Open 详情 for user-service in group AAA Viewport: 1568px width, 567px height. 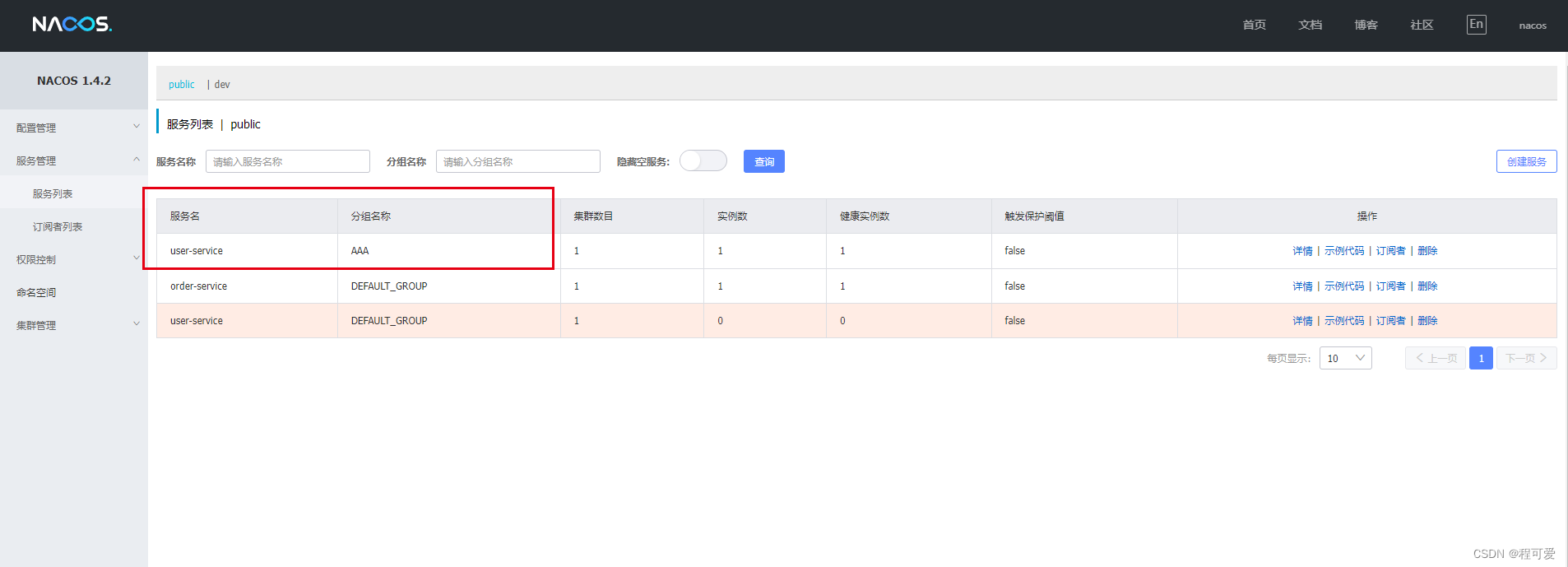click(x=1302, y=251)
